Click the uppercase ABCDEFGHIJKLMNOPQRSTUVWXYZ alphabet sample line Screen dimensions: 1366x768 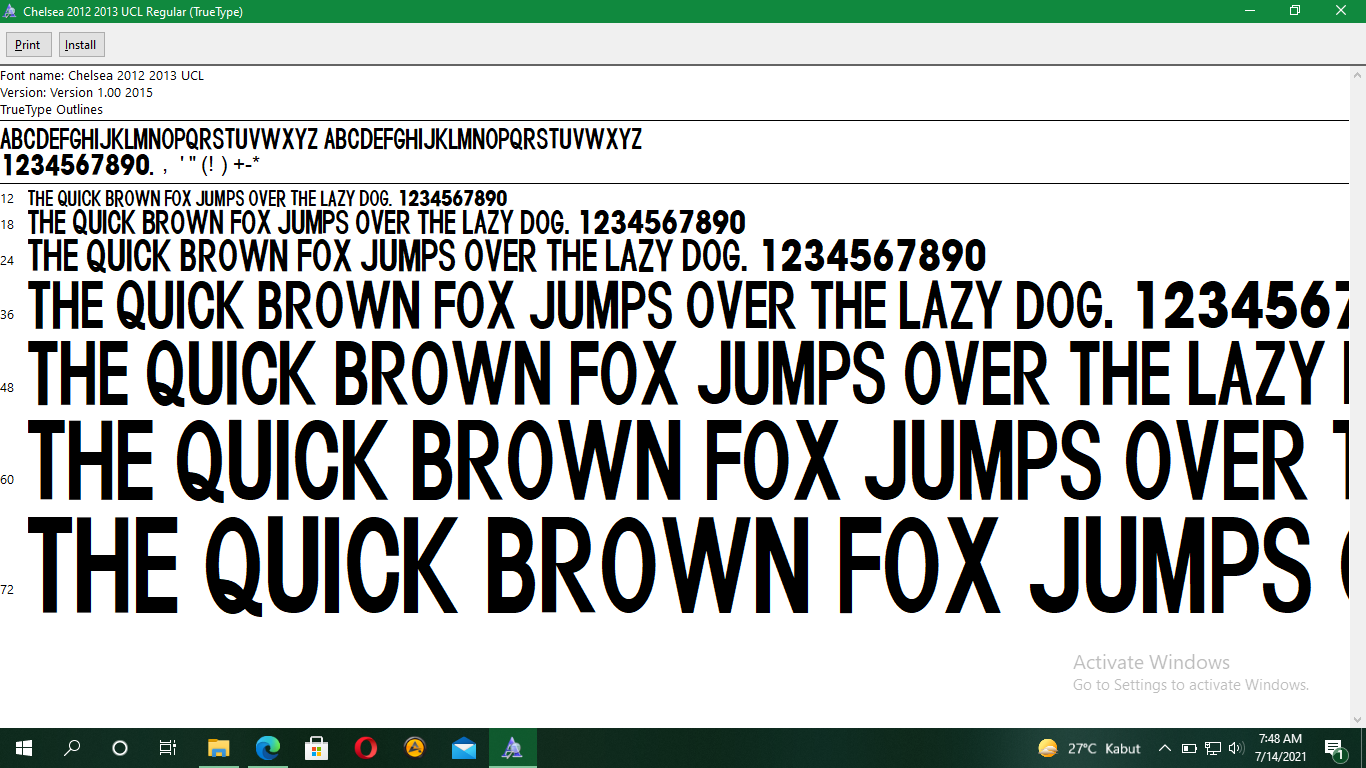tap(321, 139)
